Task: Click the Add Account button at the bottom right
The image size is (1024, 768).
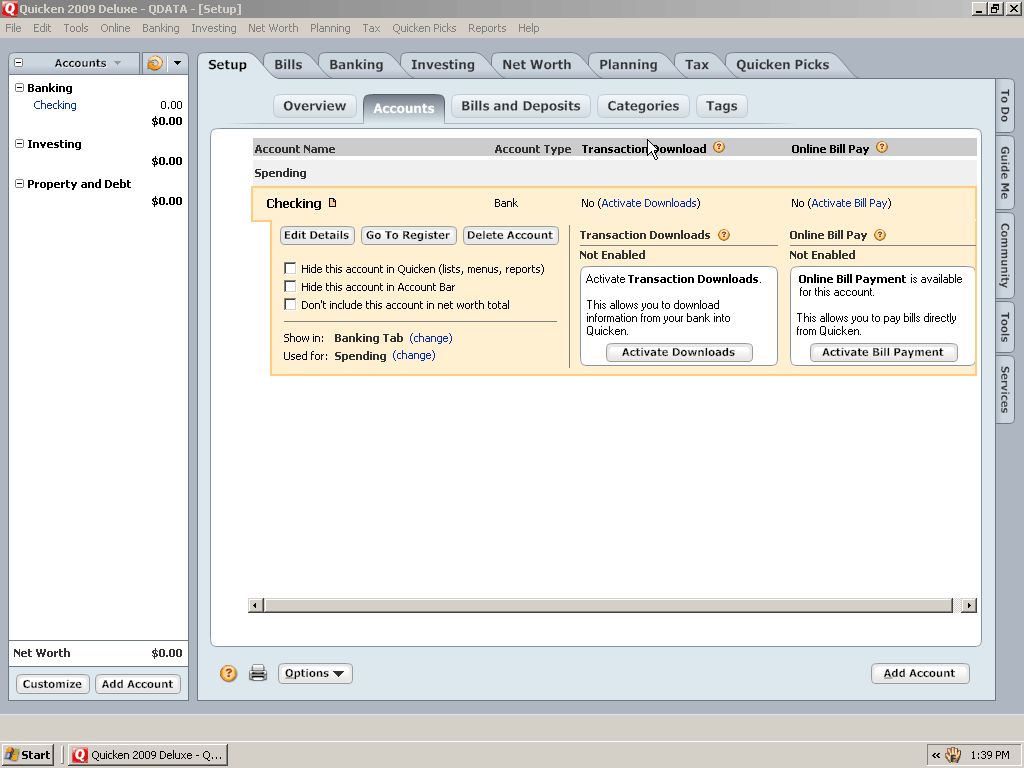Action: point(920,673)
